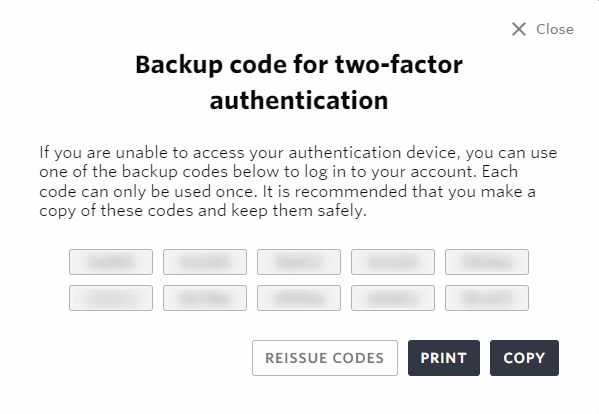
Task: Select the first blurred code in bottom row
Action: (111, 298)
